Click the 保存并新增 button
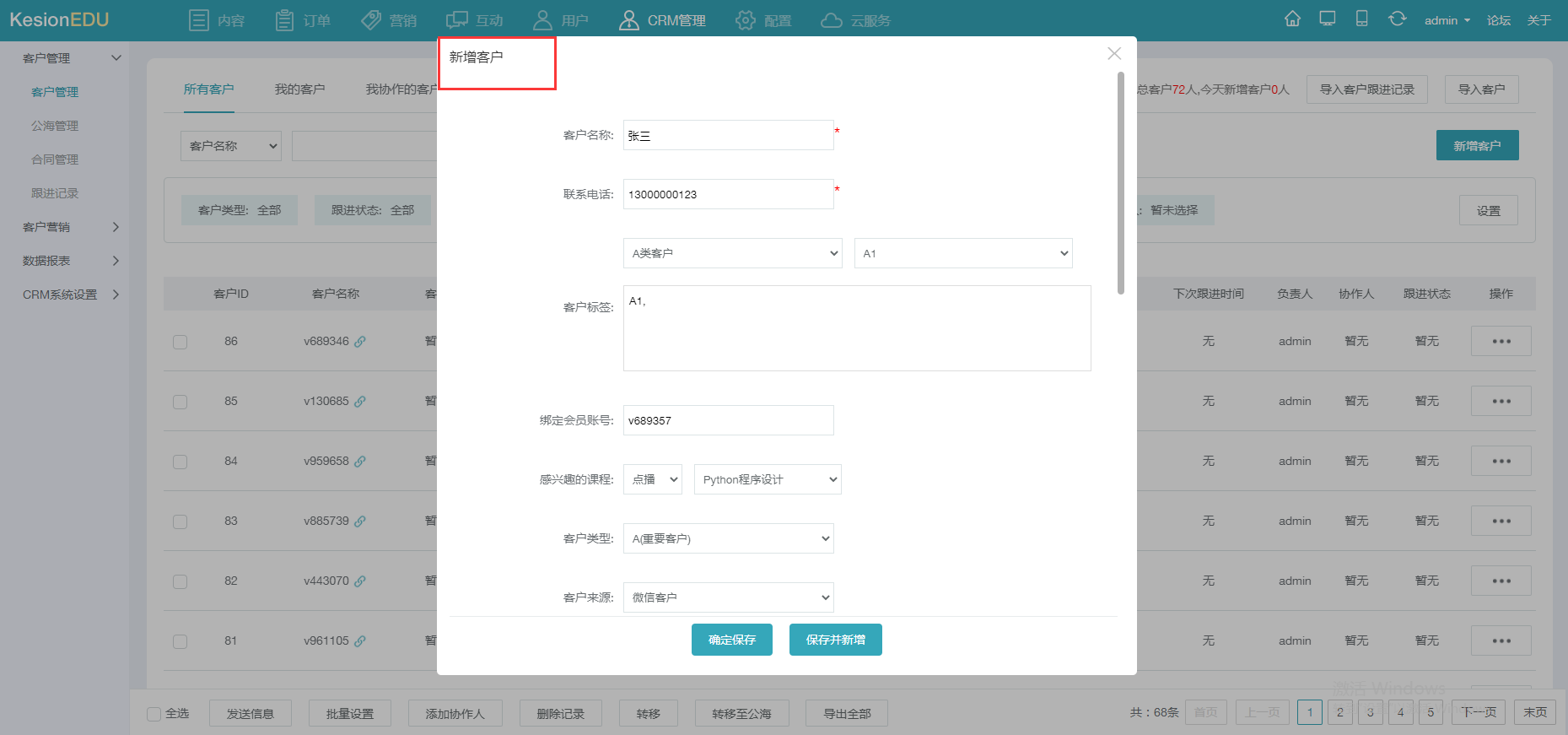The width and height of the screenshot is (1568, 735). 836,640
